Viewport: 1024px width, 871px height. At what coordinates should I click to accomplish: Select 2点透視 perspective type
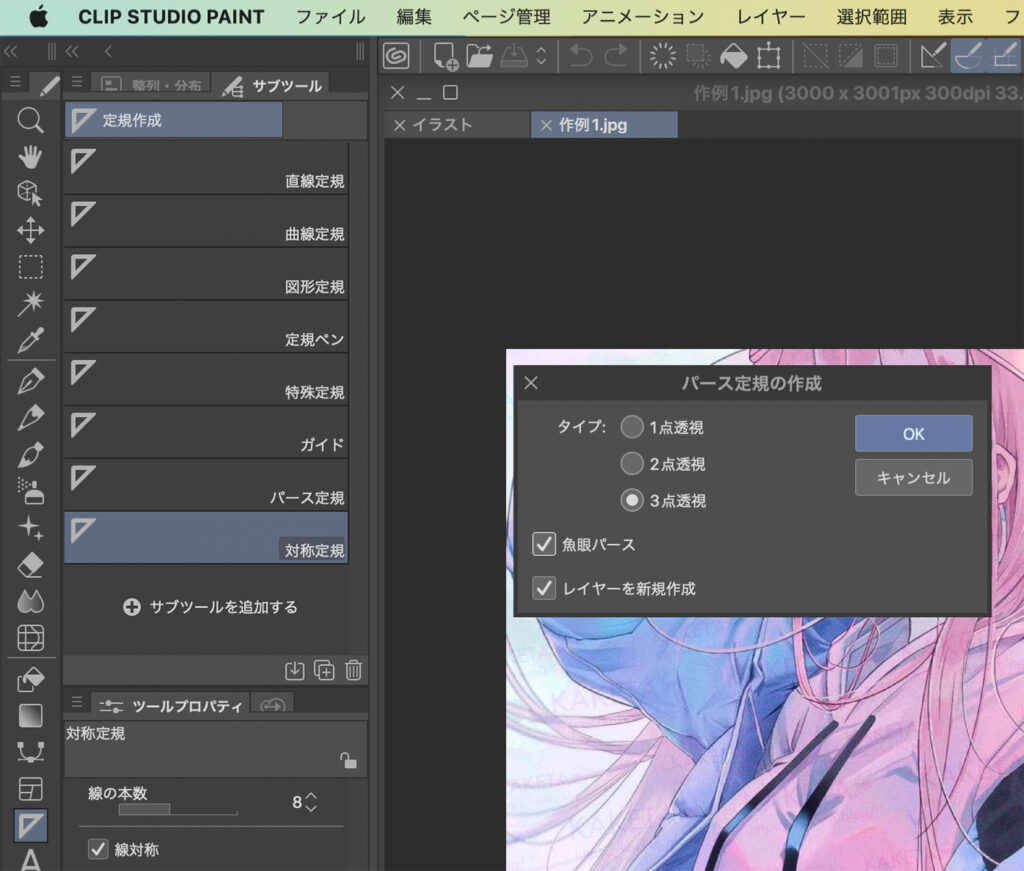pos(632,464)
